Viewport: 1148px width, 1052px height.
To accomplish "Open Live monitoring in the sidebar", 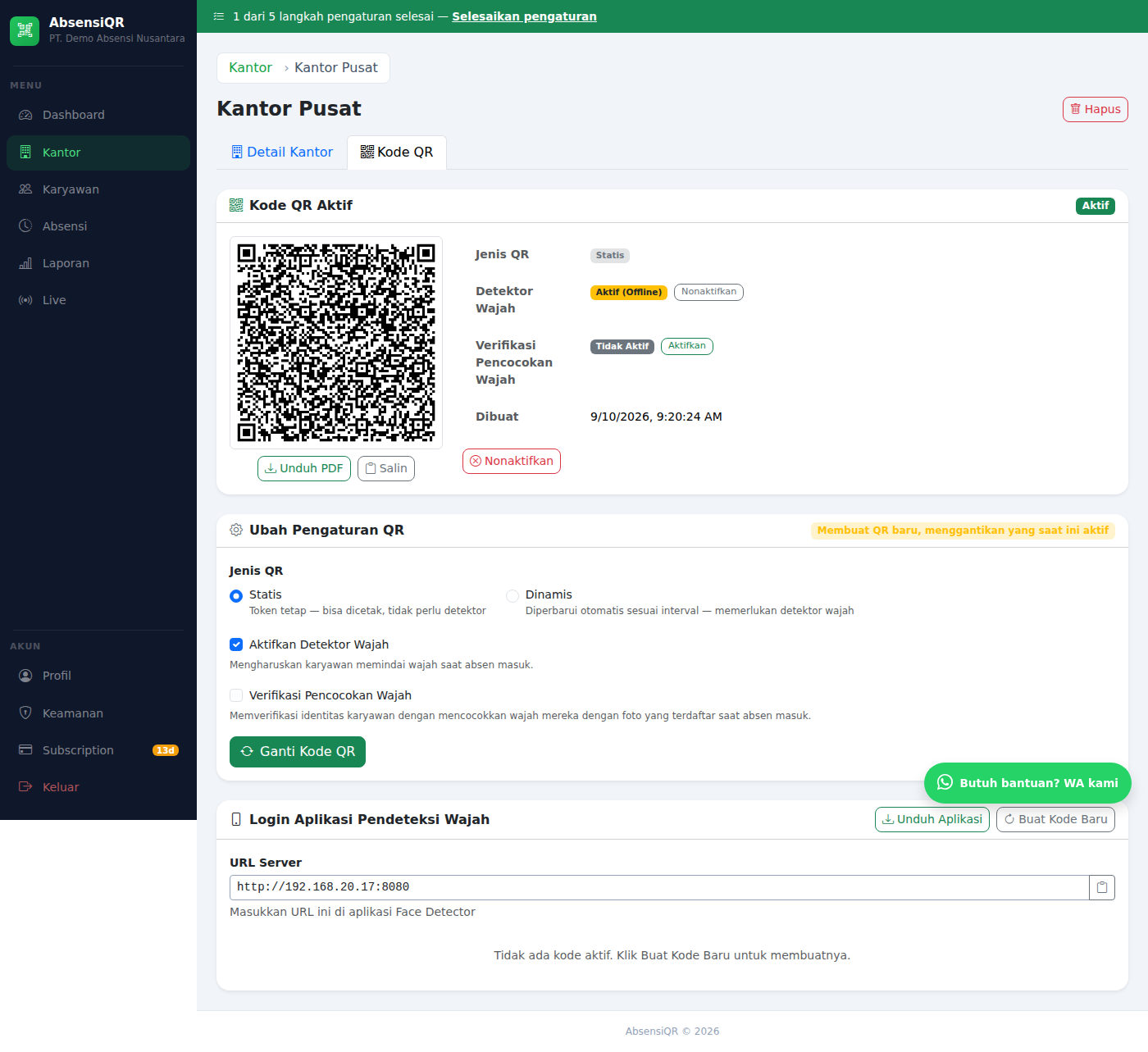I will pos(98,300).
